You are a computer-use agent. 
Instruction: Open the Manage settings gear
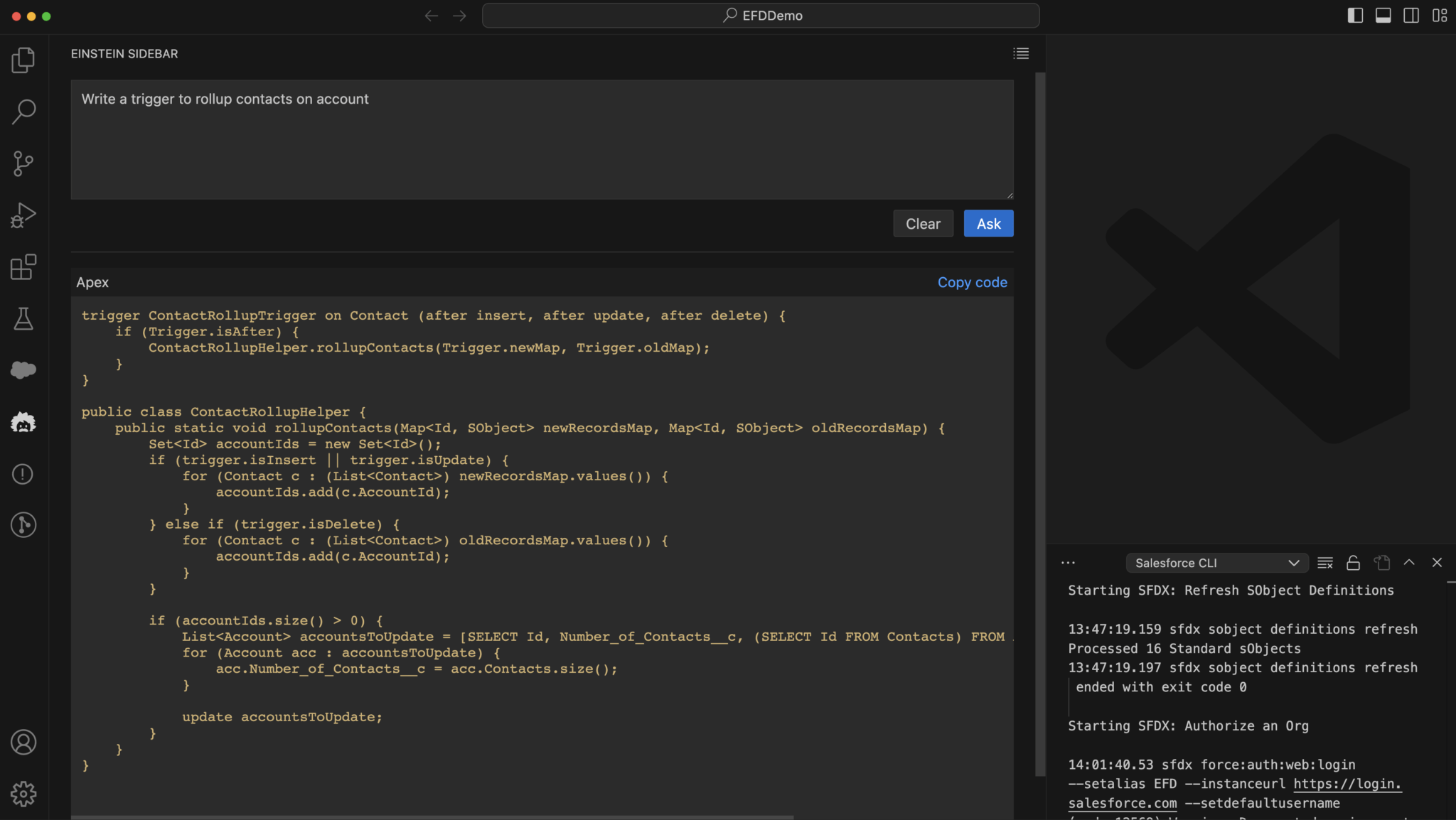pos(23,794)
